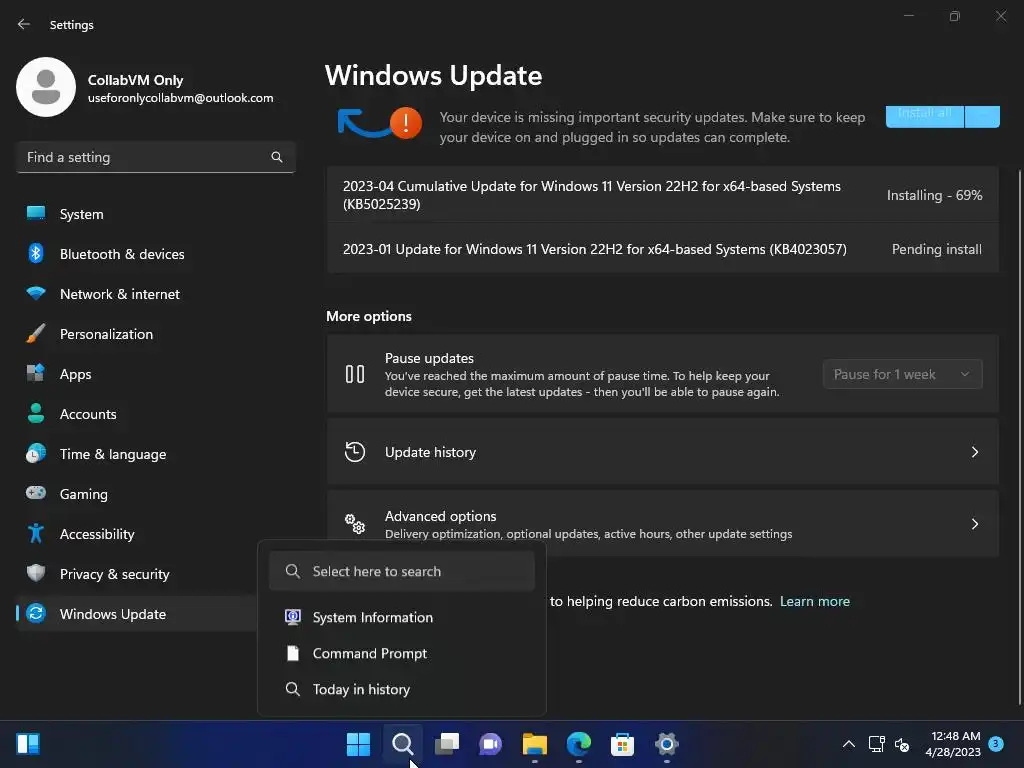1024x768 pixels.
Task: Click the Settings page vertical scrollbar
Action: point(1019,438)
